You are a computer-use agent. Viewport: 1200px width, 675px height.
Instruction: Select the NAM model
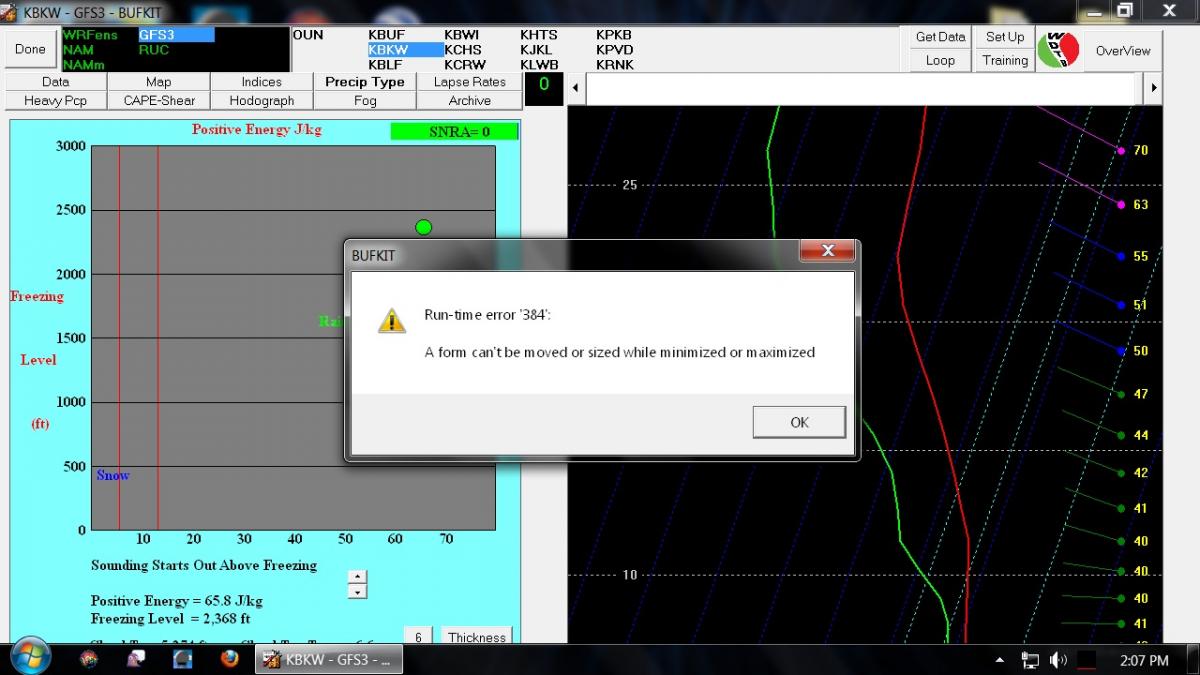[x=78, y=50]
